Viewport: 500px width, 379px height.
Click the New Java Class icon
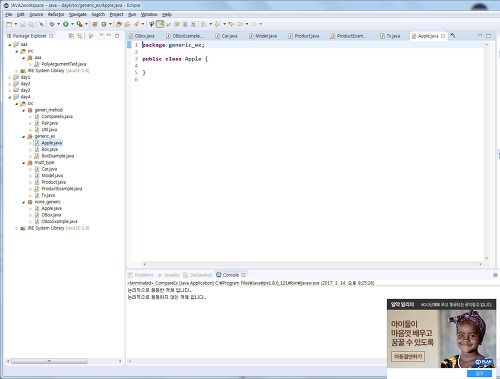(x=104, y=24)
